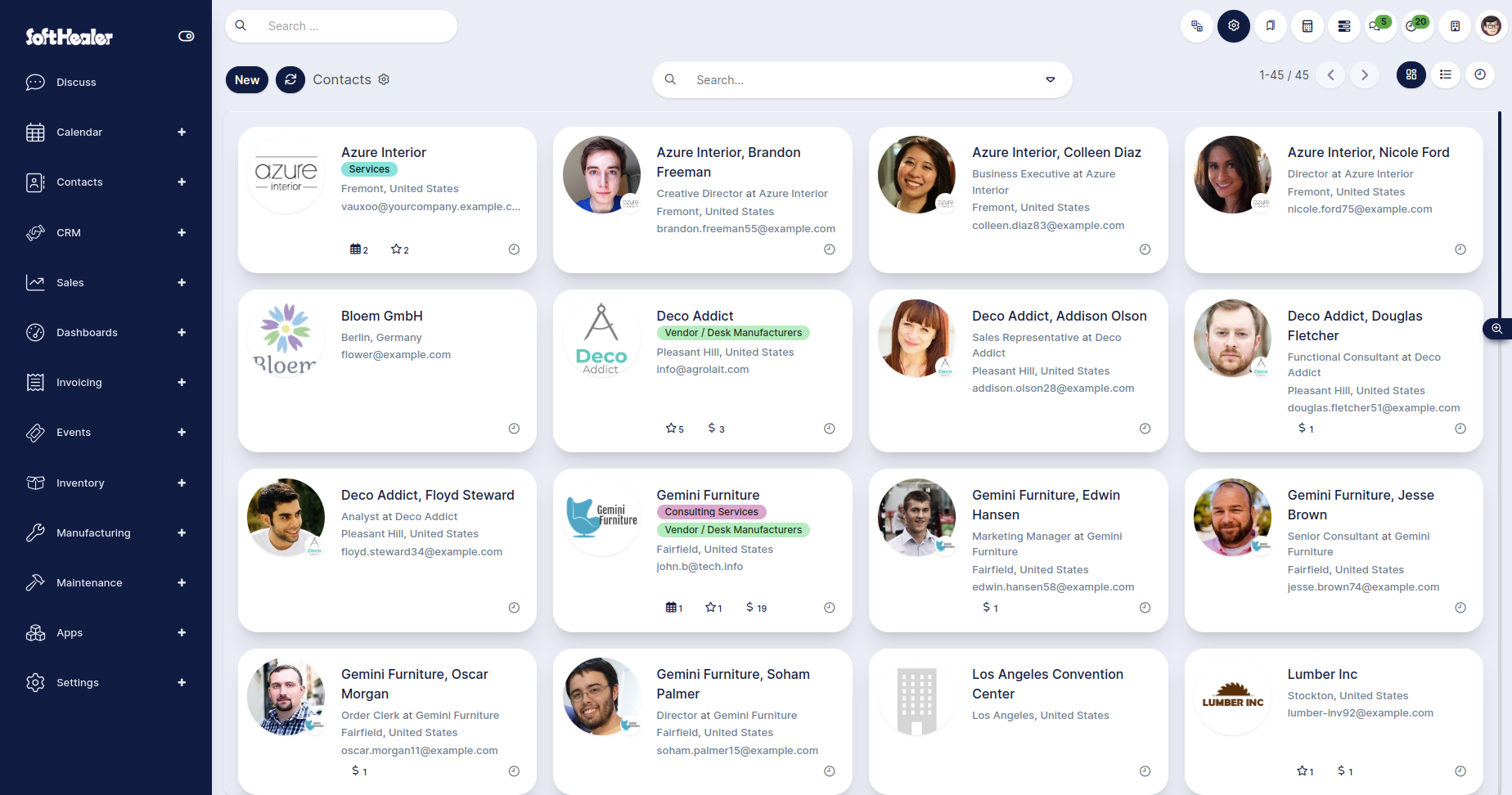
Task: Switch to List view
Action: (x=1446, y=74)
